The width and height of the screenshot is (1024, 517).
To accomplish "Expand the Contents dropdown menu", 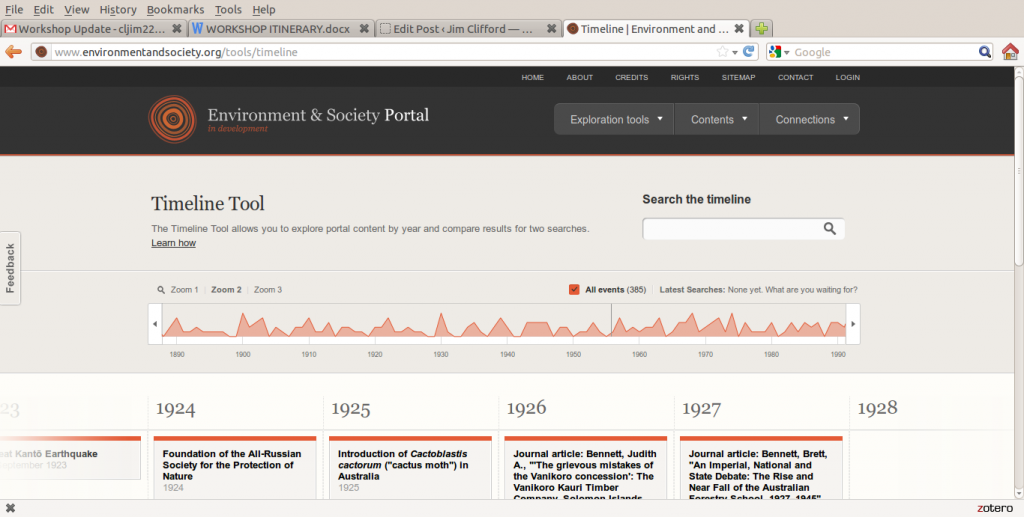I will pyautogui.click(x=718, y=119).
